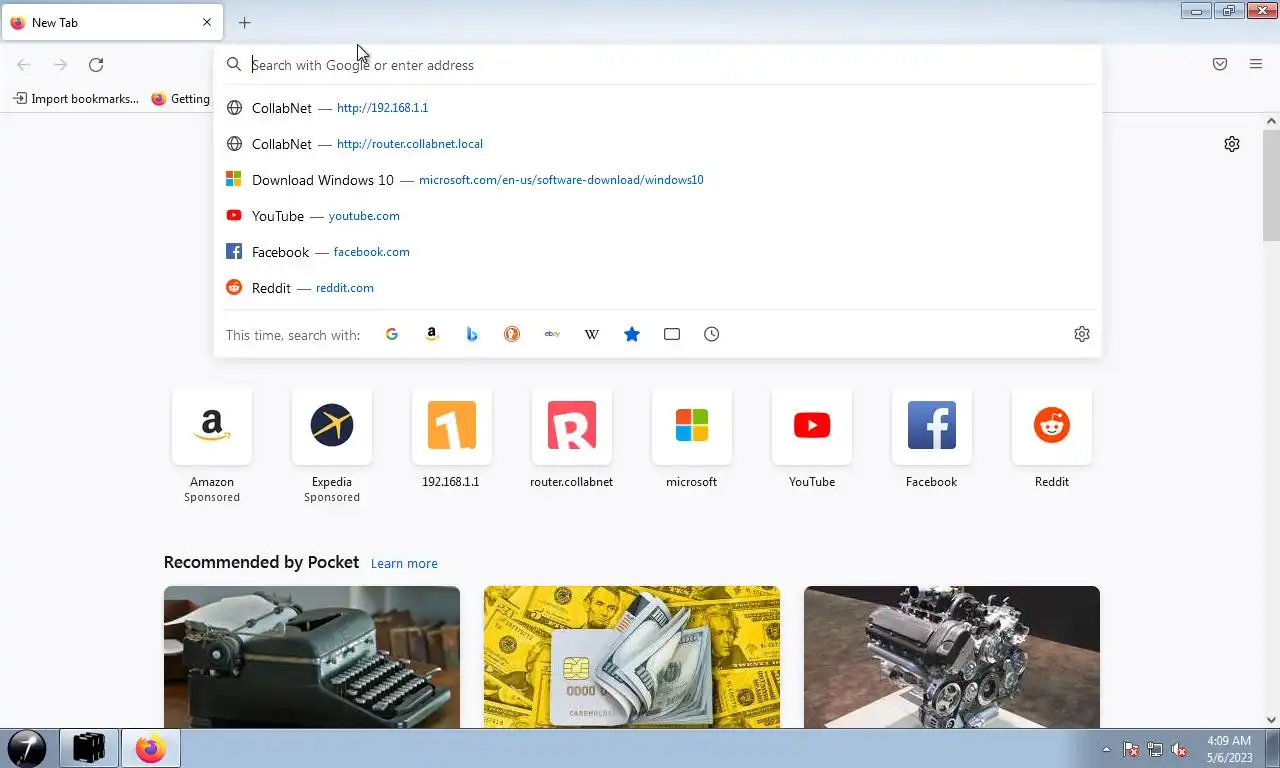Viewport: 1280px width, 768px height.
Task: Click Learn more link next to Pocket
Action: click(x=404, y=563)
